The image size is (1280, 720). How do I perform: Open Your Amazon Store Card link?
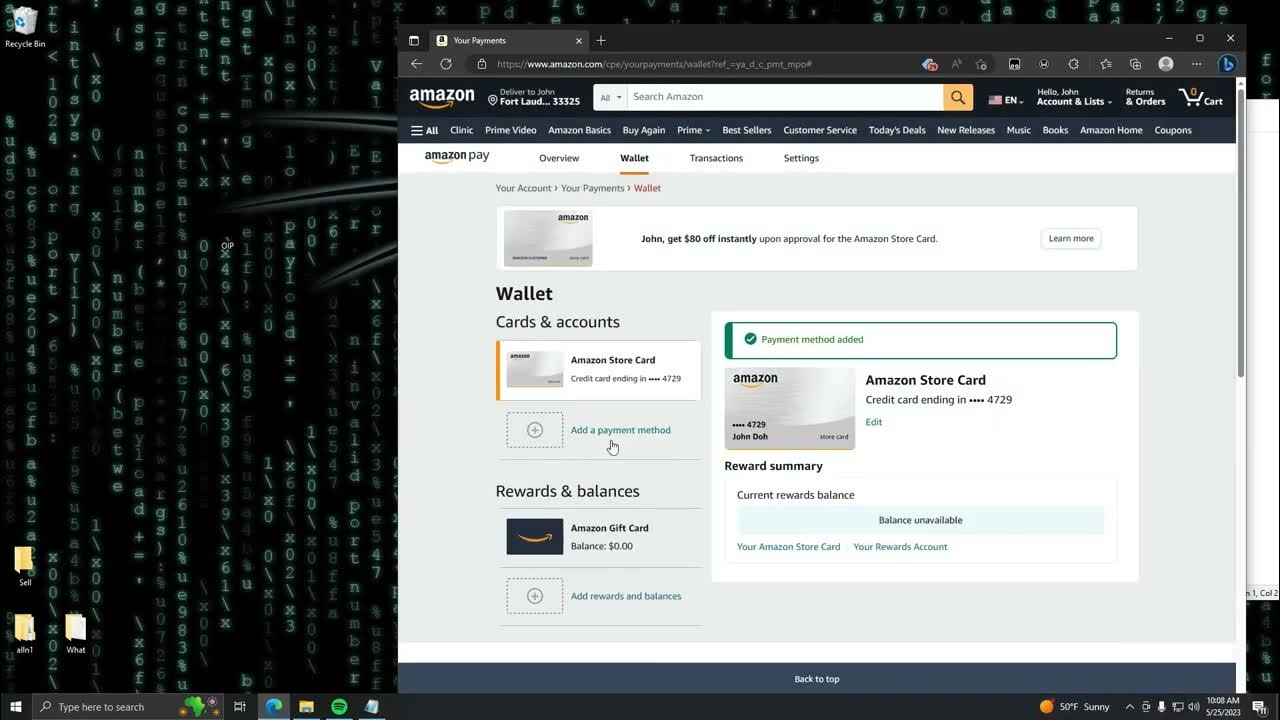[x=788, y=547]
